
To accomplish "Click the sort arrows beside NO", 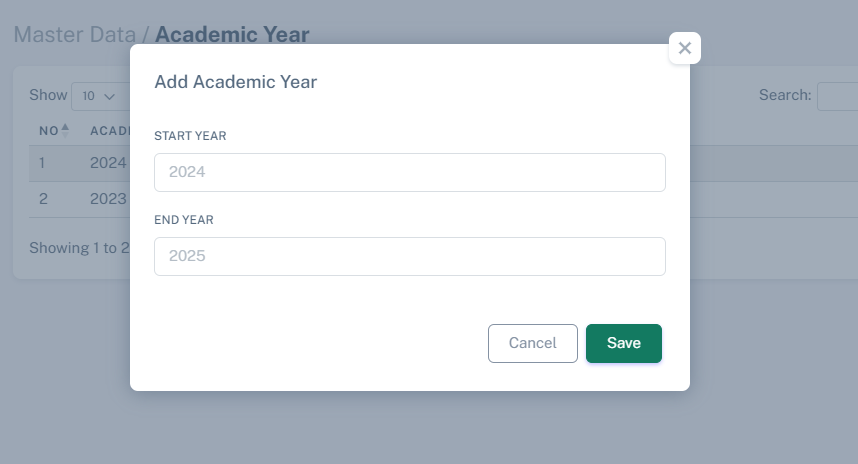I will tap(66, 130).
